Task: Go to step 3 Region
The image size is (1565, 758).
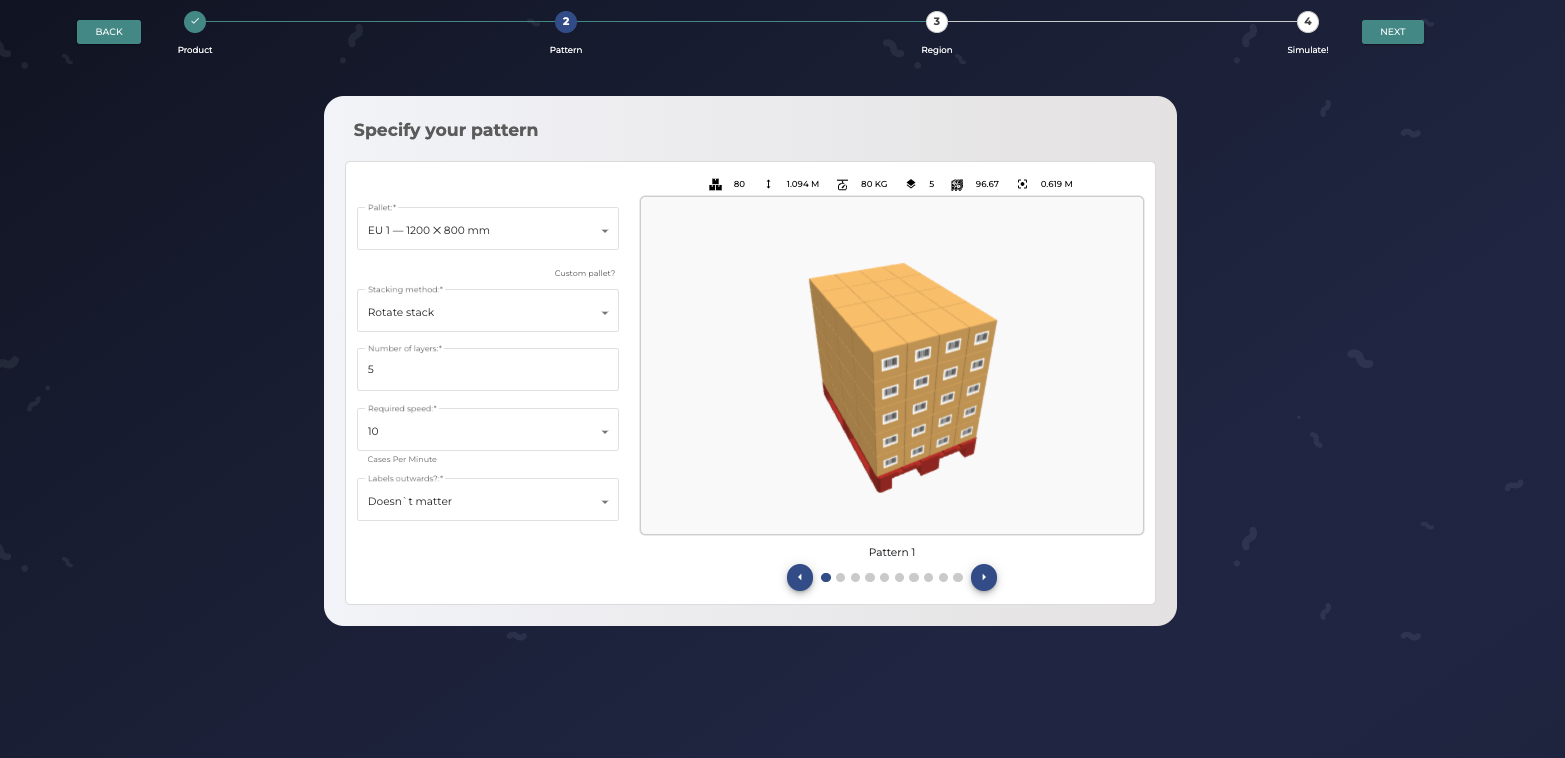Action: point(936,21)
